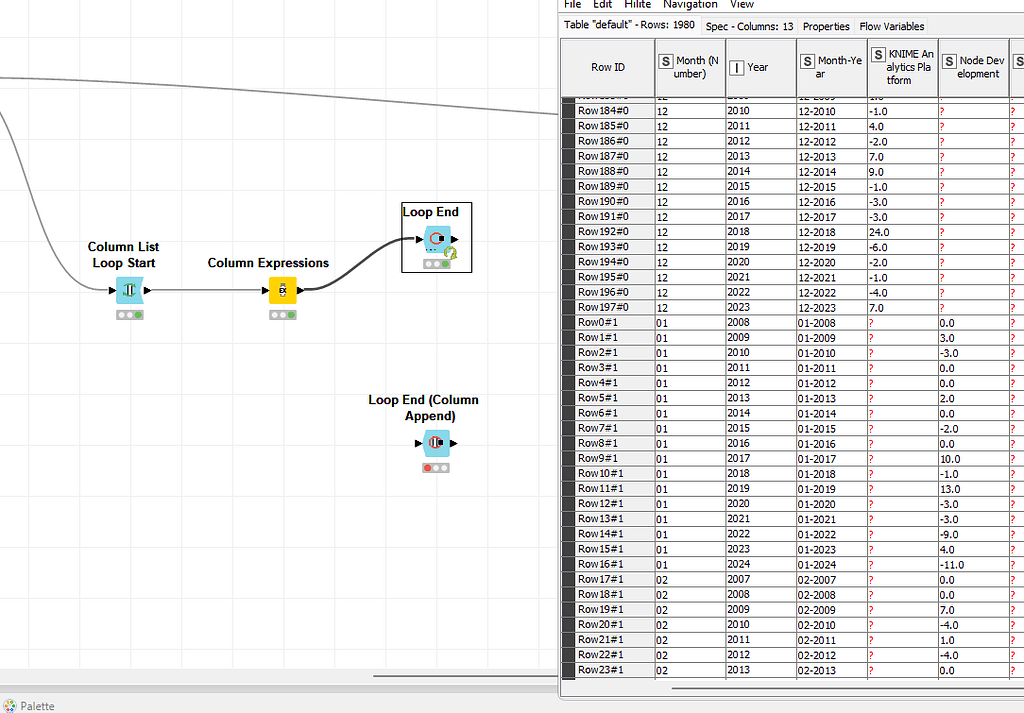1024x713 pixels.
Task: Click the Month-Year column header
Action: click(832, 67)
